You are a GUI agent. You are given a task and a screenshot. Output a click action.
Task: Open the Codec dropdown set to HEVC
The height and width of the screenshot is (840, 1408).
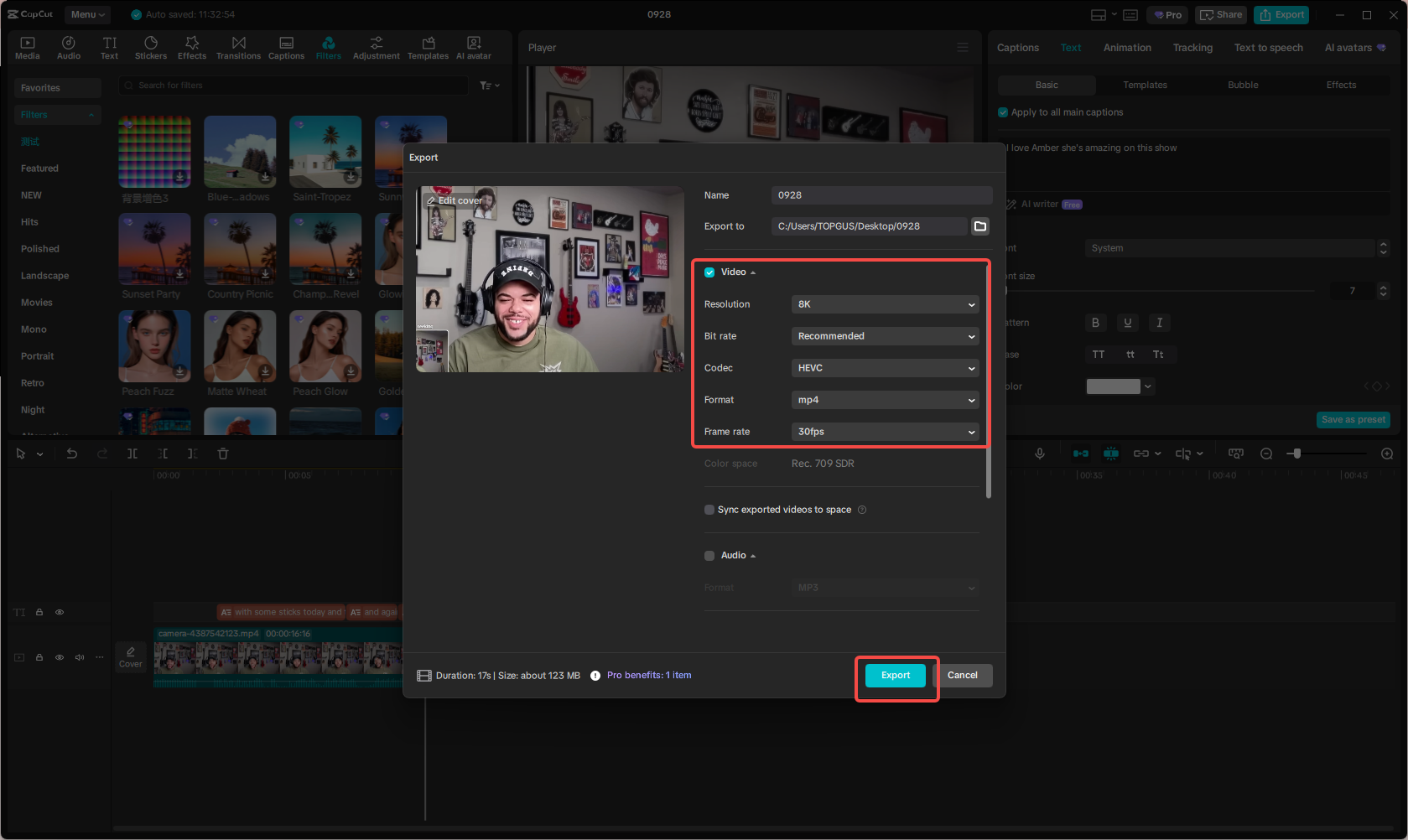(885, 367)
